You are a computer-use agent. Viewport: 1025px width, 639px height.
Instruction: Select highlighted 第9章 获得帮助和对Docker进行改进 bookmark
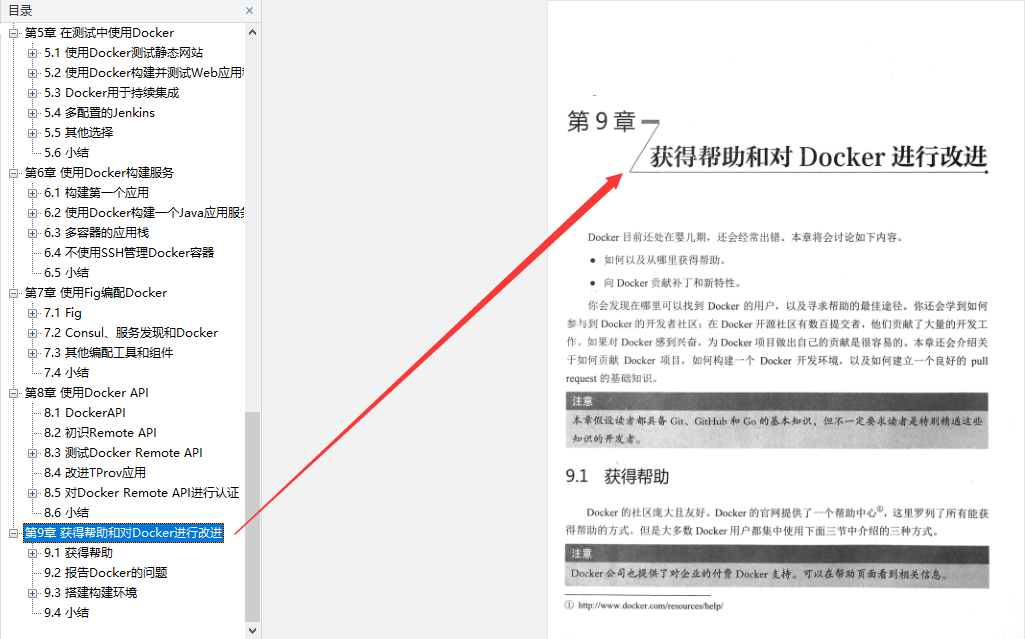click(124, 533)
